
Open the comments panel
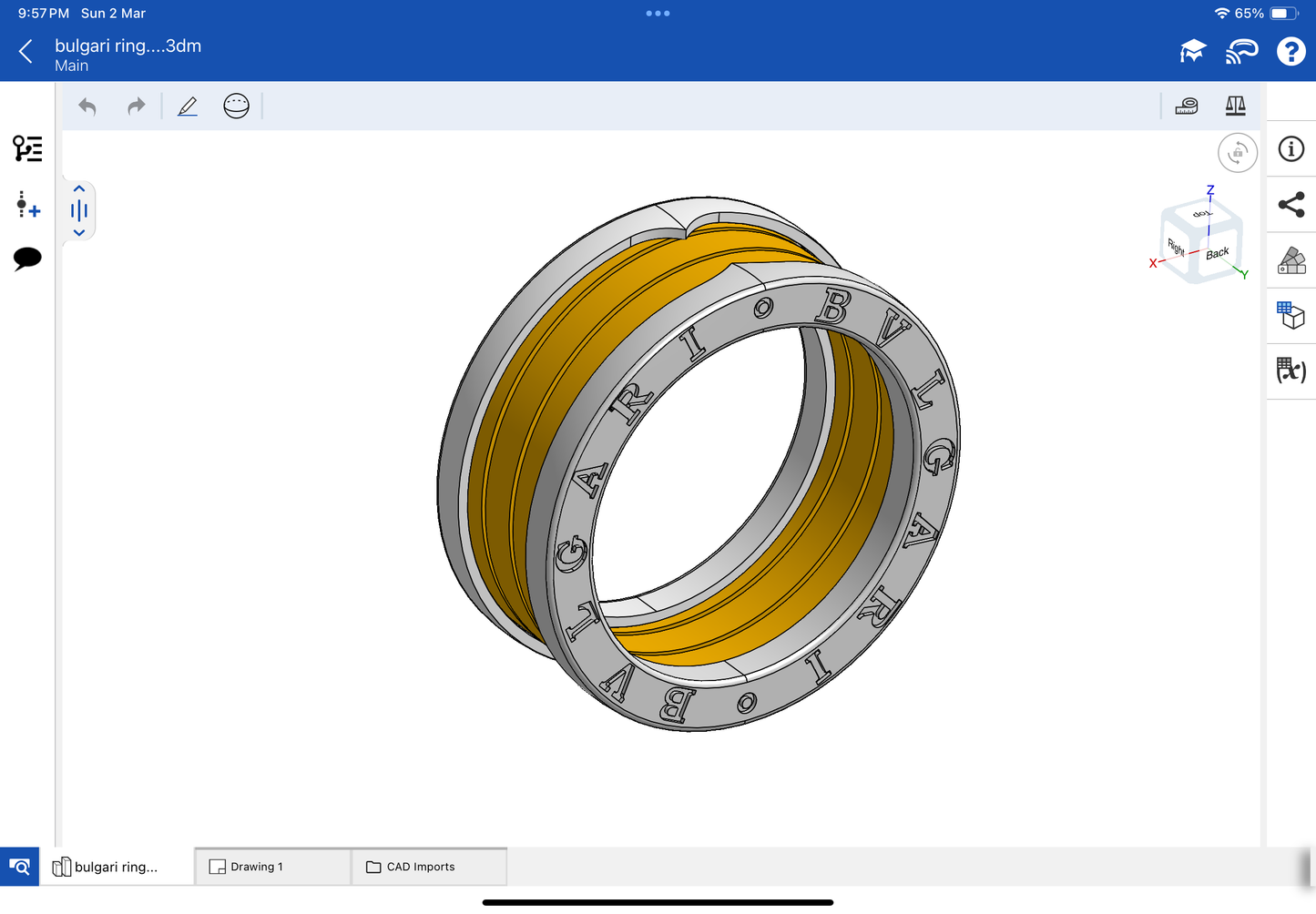pyautogui.click(x=27, y=259)
